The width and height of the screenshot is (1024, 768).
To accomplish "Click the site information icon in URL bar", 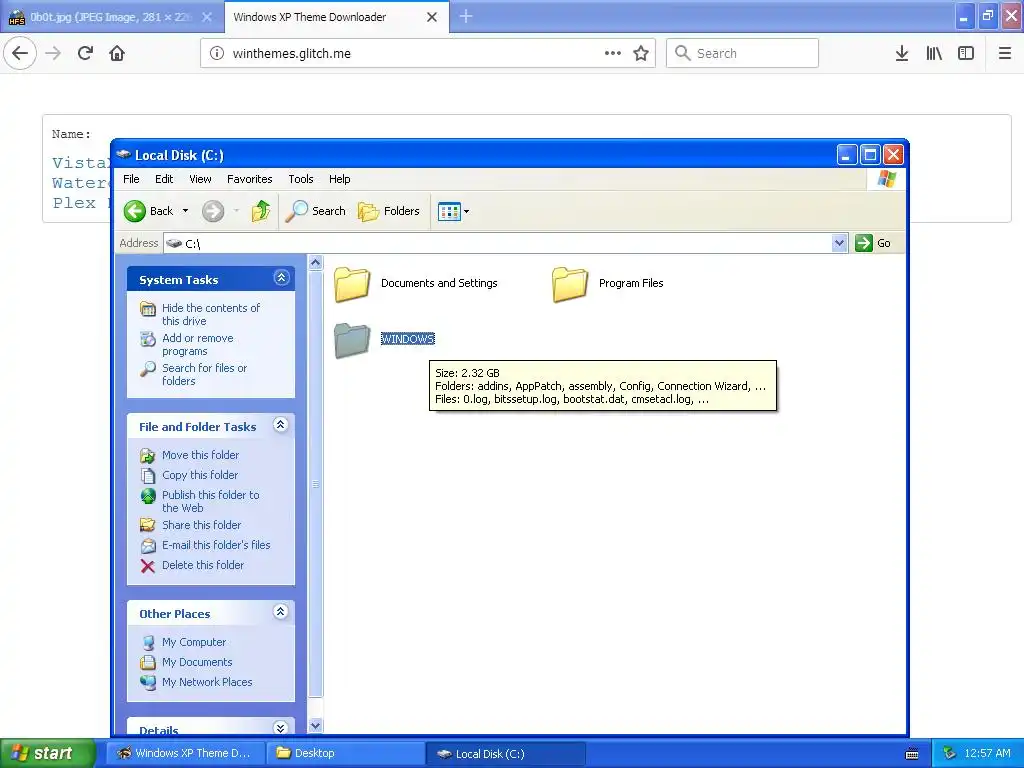I will (x=217, y=54).
